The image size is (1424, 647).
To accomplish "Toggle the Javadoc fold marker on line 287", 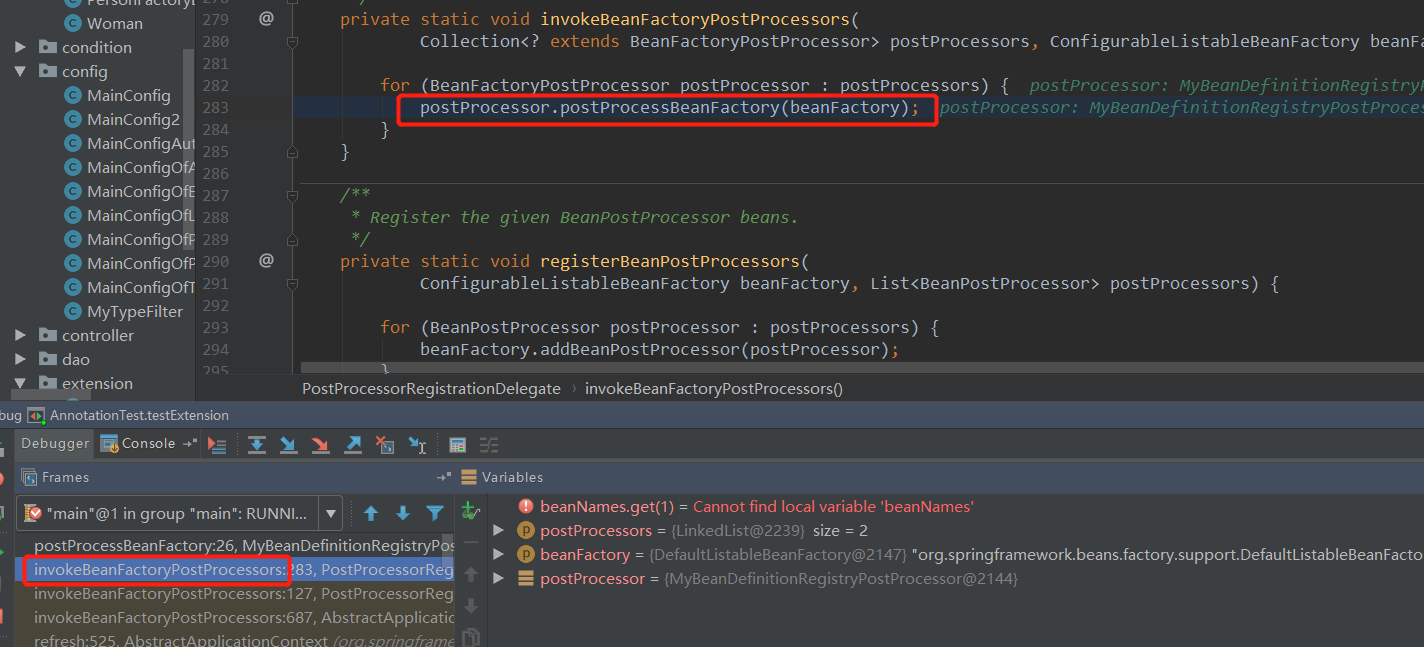I will tap(292, 195).
